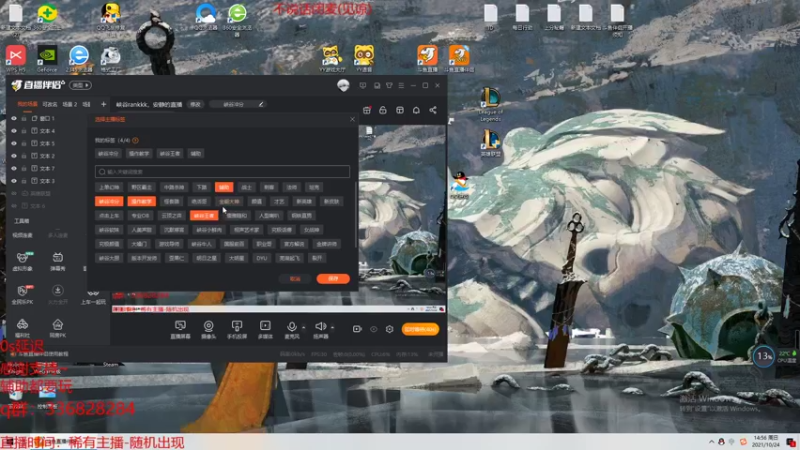Hide the 文本 2 layer via its eye icon
This screenshot has width=800, height=450.
tap(14, 156)
